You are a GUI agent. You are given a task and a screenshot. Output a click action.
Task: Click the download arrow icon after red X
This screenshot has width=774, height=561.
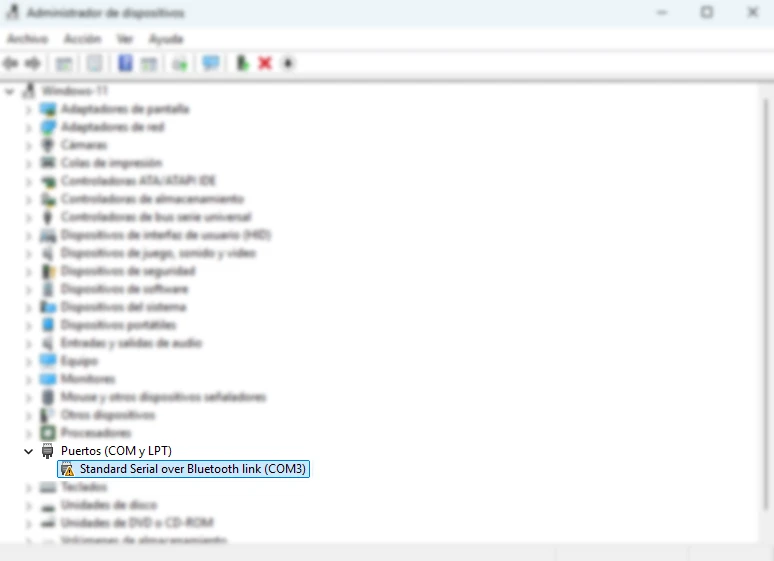click(288, 63)
